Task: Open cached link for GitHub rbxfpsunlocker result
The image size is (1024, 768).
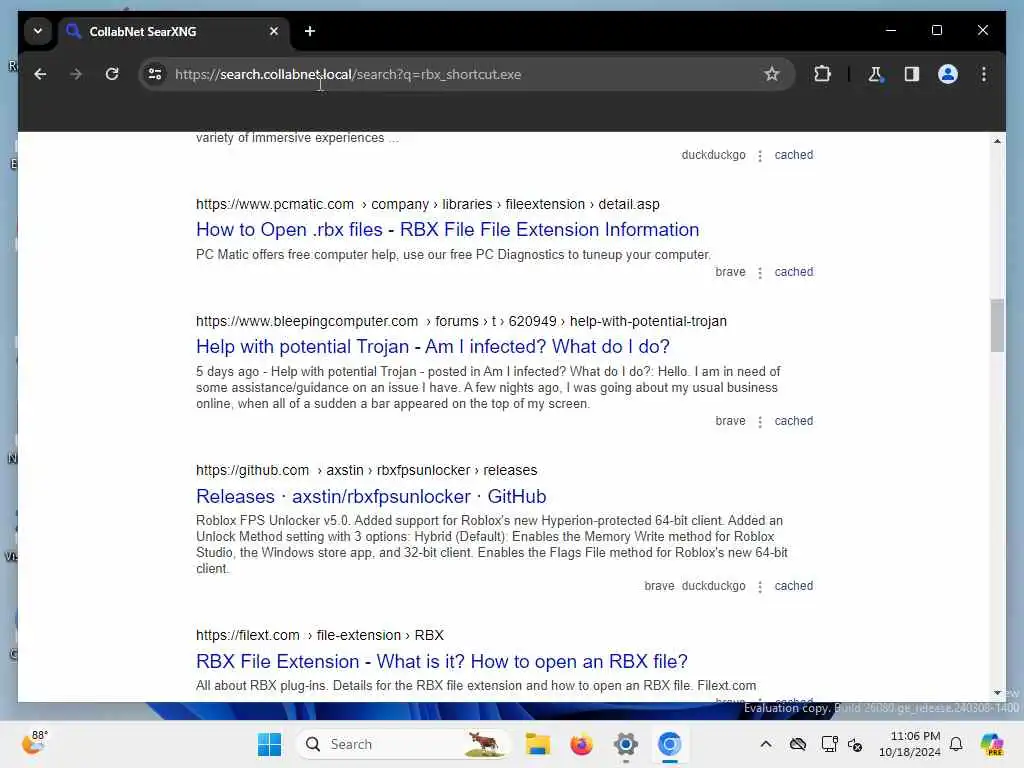Action: 793,586
